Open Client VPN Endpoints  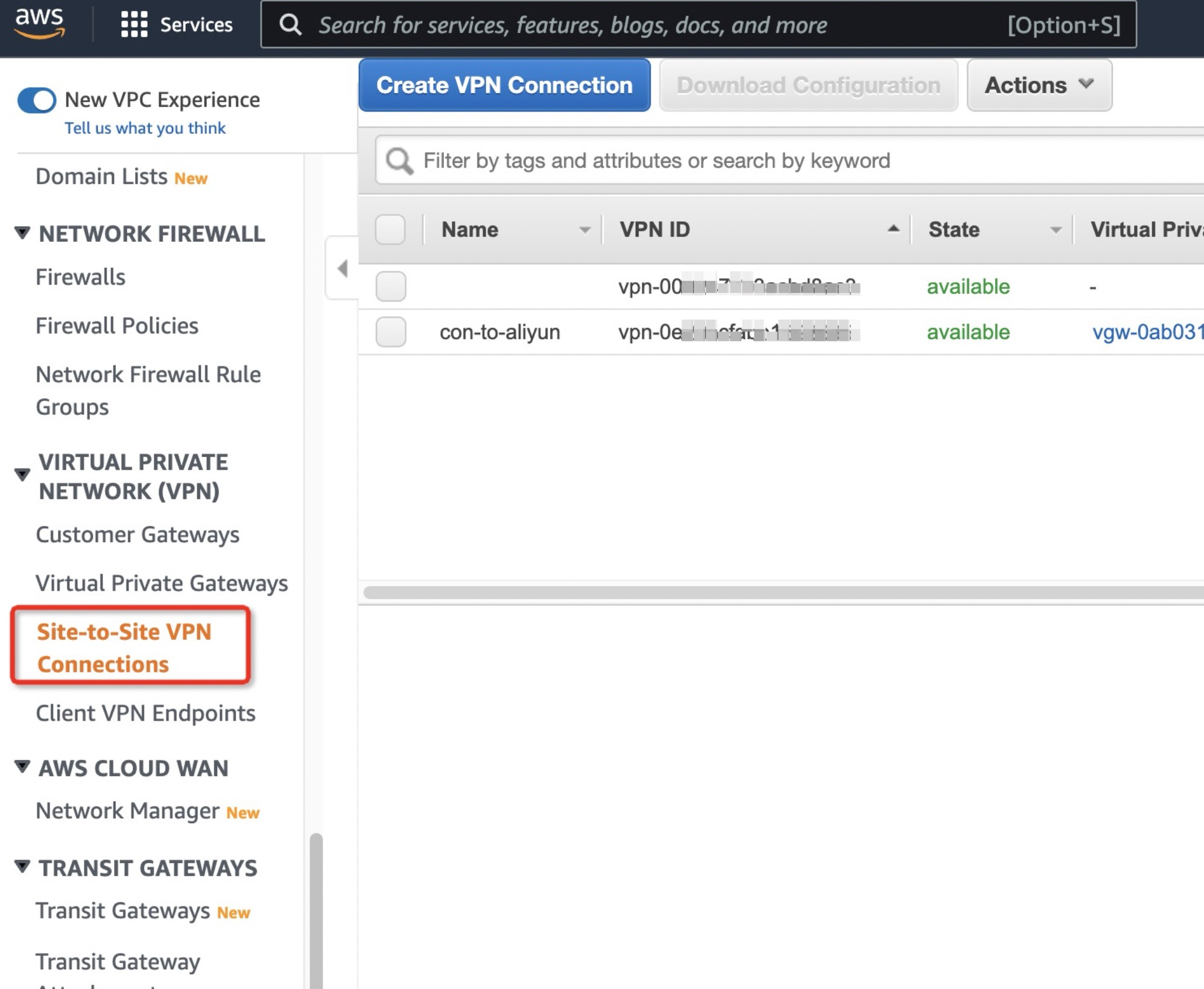click(145, 713)
